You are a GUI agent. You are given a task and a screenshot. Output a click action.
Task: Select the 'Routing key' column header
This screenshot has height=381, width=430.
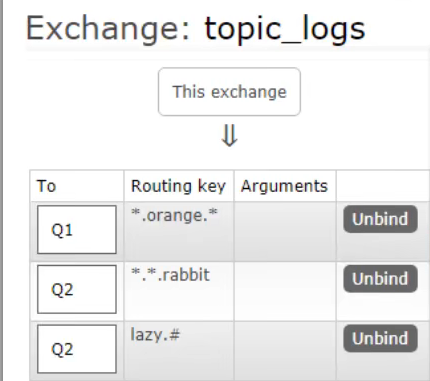[x=179, y=186]
